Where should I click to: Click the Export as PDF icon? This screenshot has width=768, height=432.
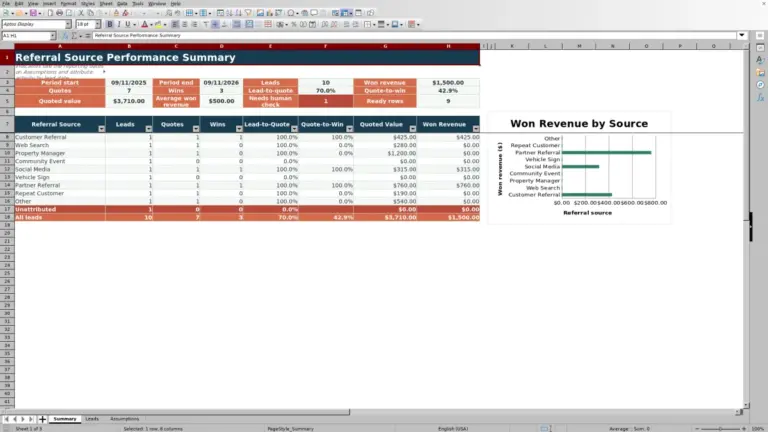pyautogui.click(x=50, y=13)
